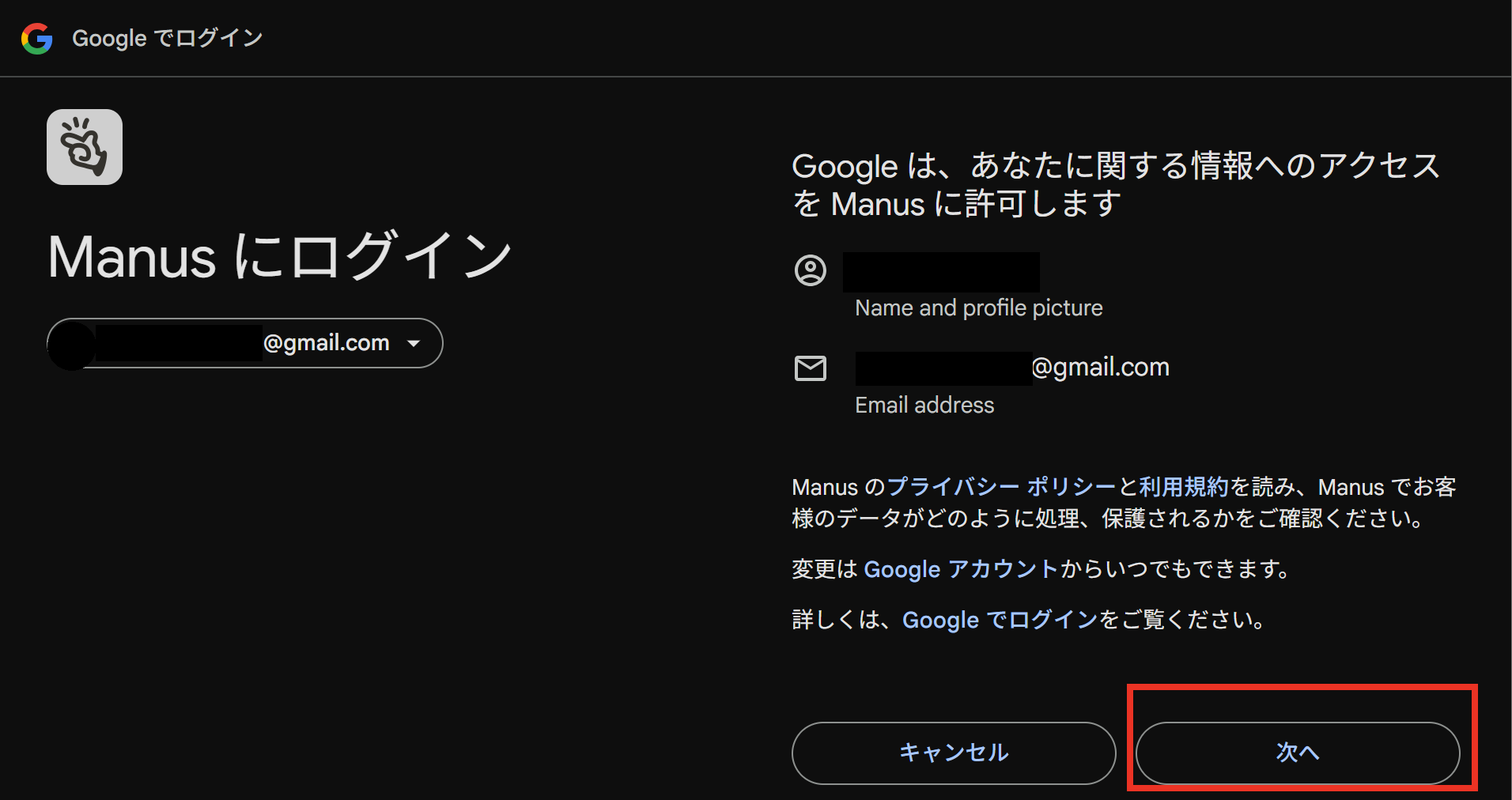The width and height of the screenshot is (1512, 800).
Task: Open the プライバシー ポリシー link
Action: 1000,487
